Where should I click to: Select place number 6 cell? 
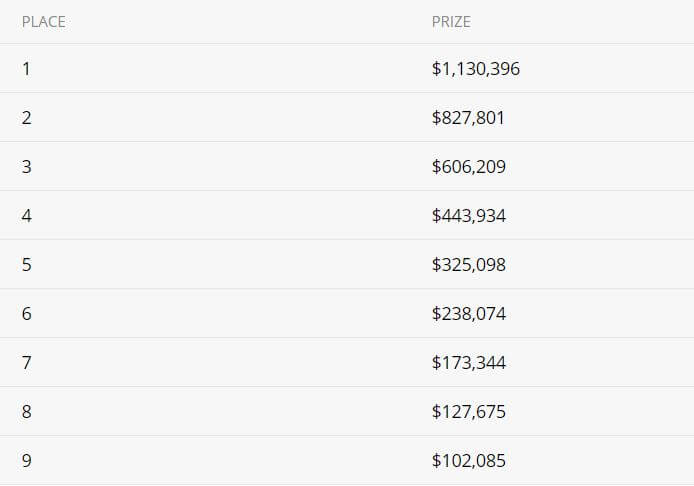point(27,314)
